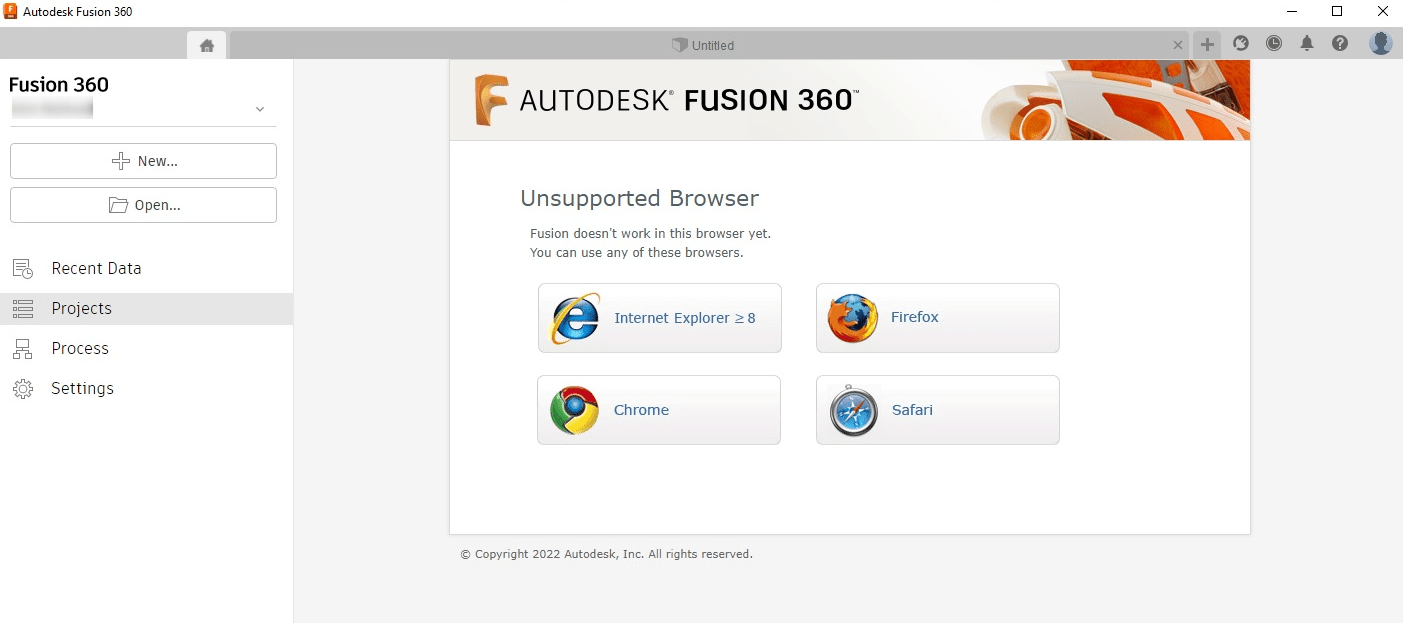Image resolution: width=1403 pixels, height=623 pixels.
Task: Choose the Firefox browser option
Action: click(938, 318)
